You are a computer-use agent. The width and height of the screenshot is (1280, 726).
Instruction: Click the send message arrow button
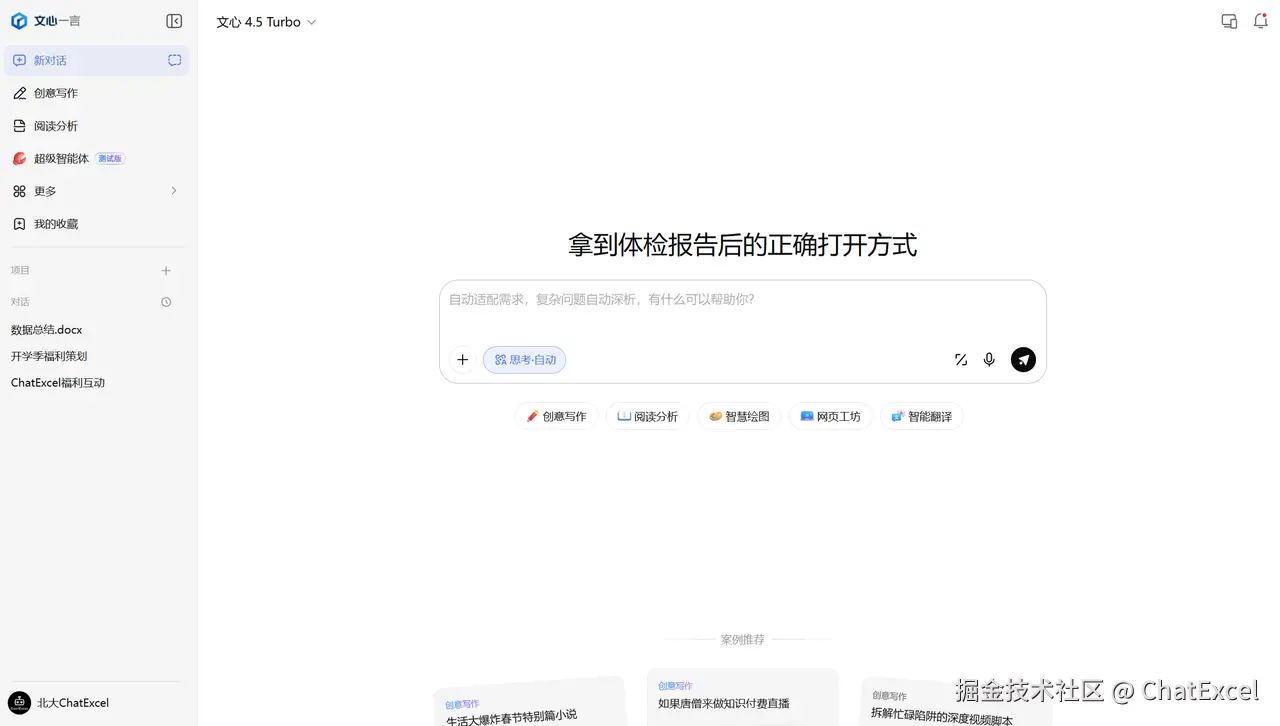(x=1023, y=360)
